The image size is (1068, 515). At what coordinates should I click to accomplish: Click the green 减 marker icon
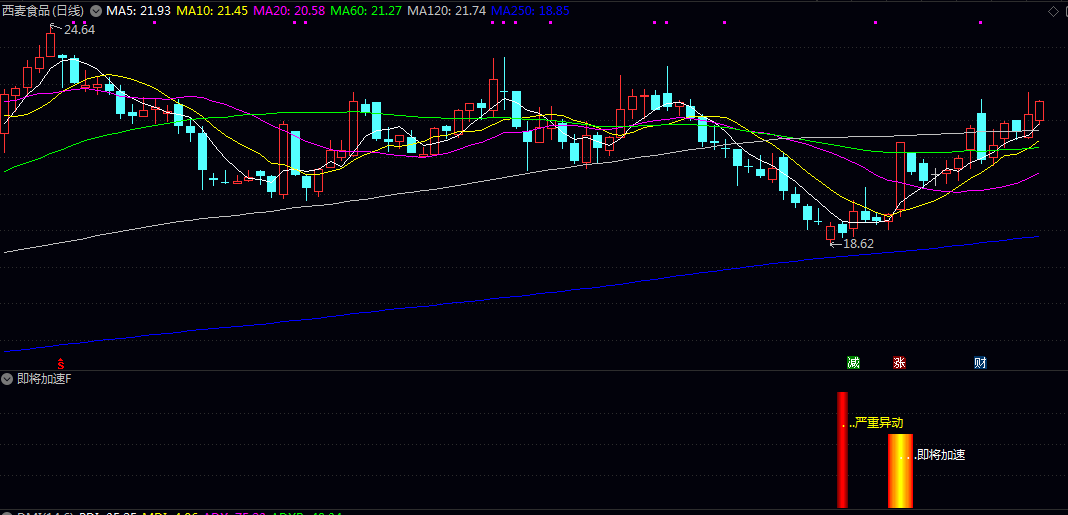click(x=852, y=362)
